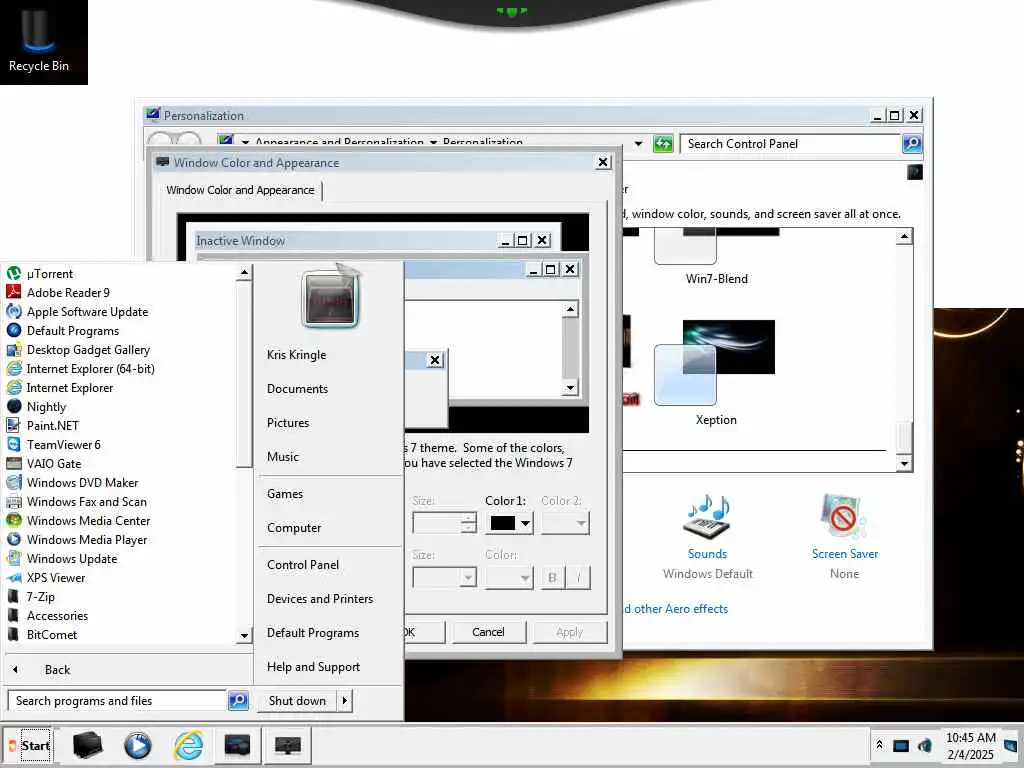Open Help and Support
Viewport: 1024px width, 768px height.
(x=313, y=667)
